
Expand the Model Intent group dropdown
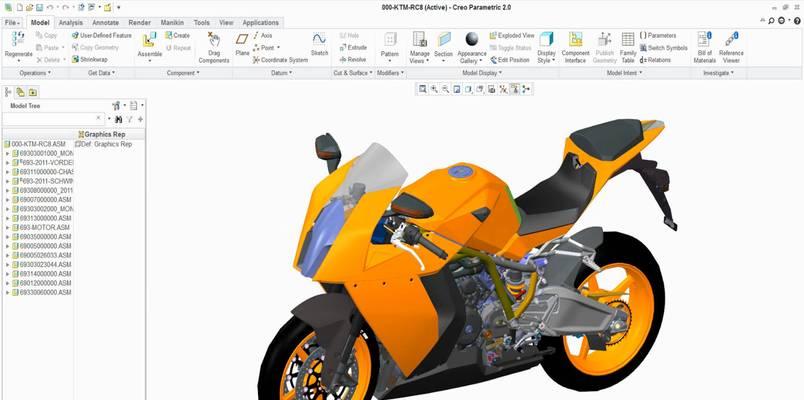[625, 73]
